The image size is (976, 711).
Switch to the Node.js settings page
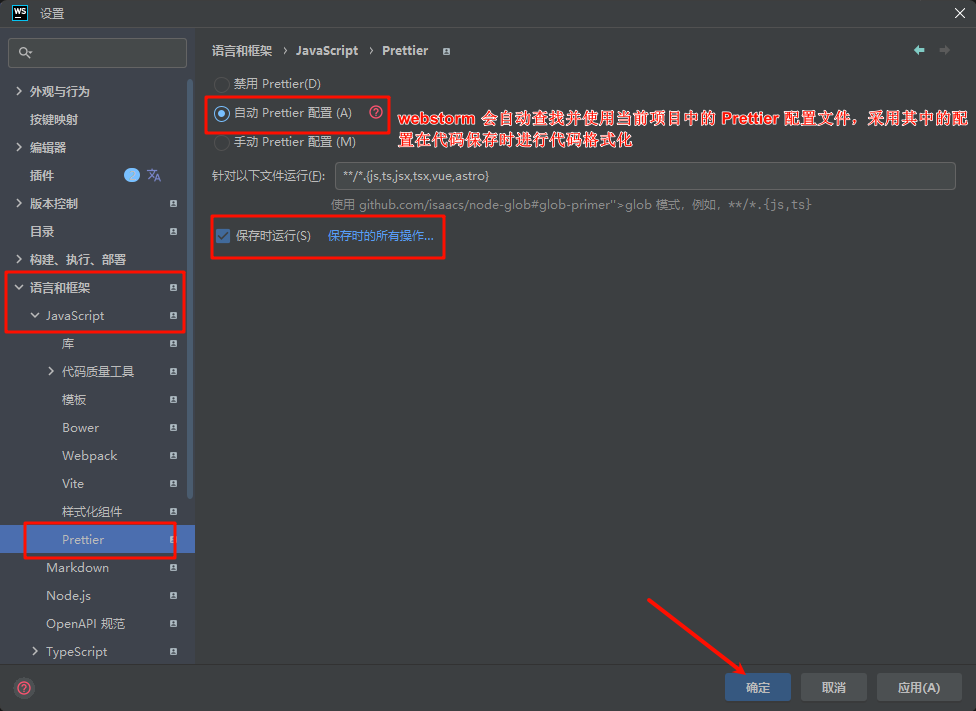click(68, 595)
